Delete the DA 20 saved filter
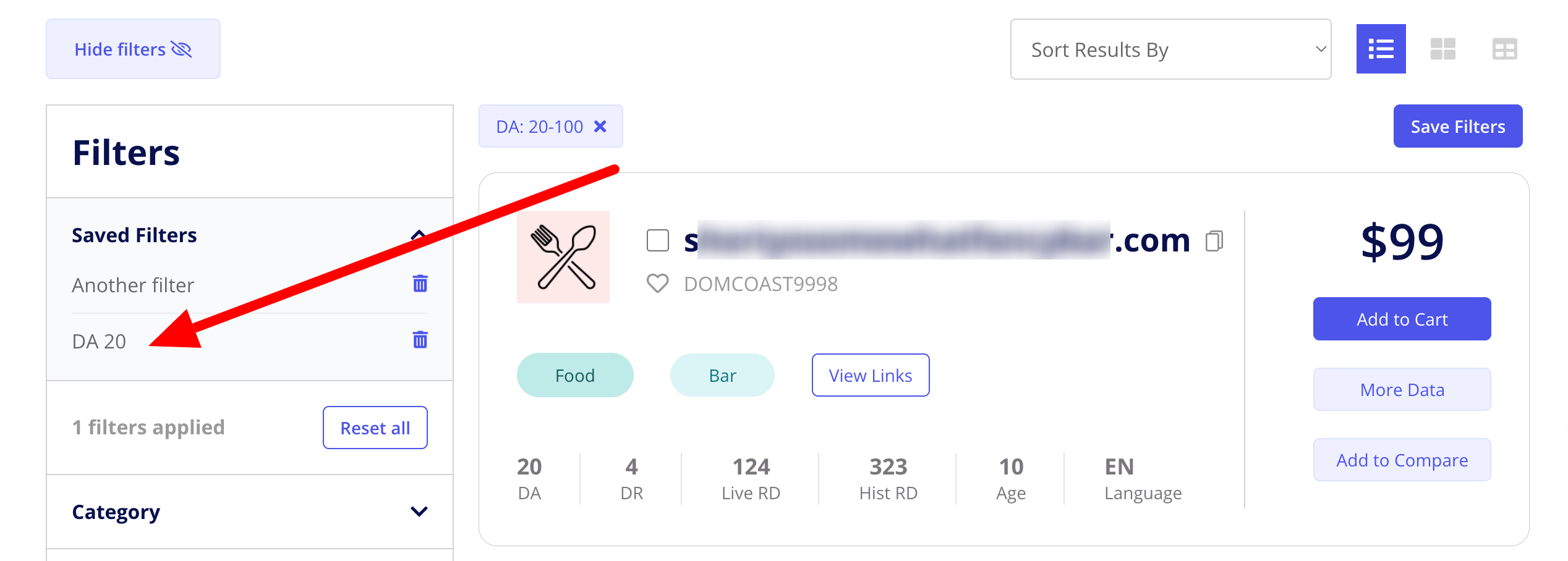The height and width of the screenshot is (561, 1568). pos(420,340)
